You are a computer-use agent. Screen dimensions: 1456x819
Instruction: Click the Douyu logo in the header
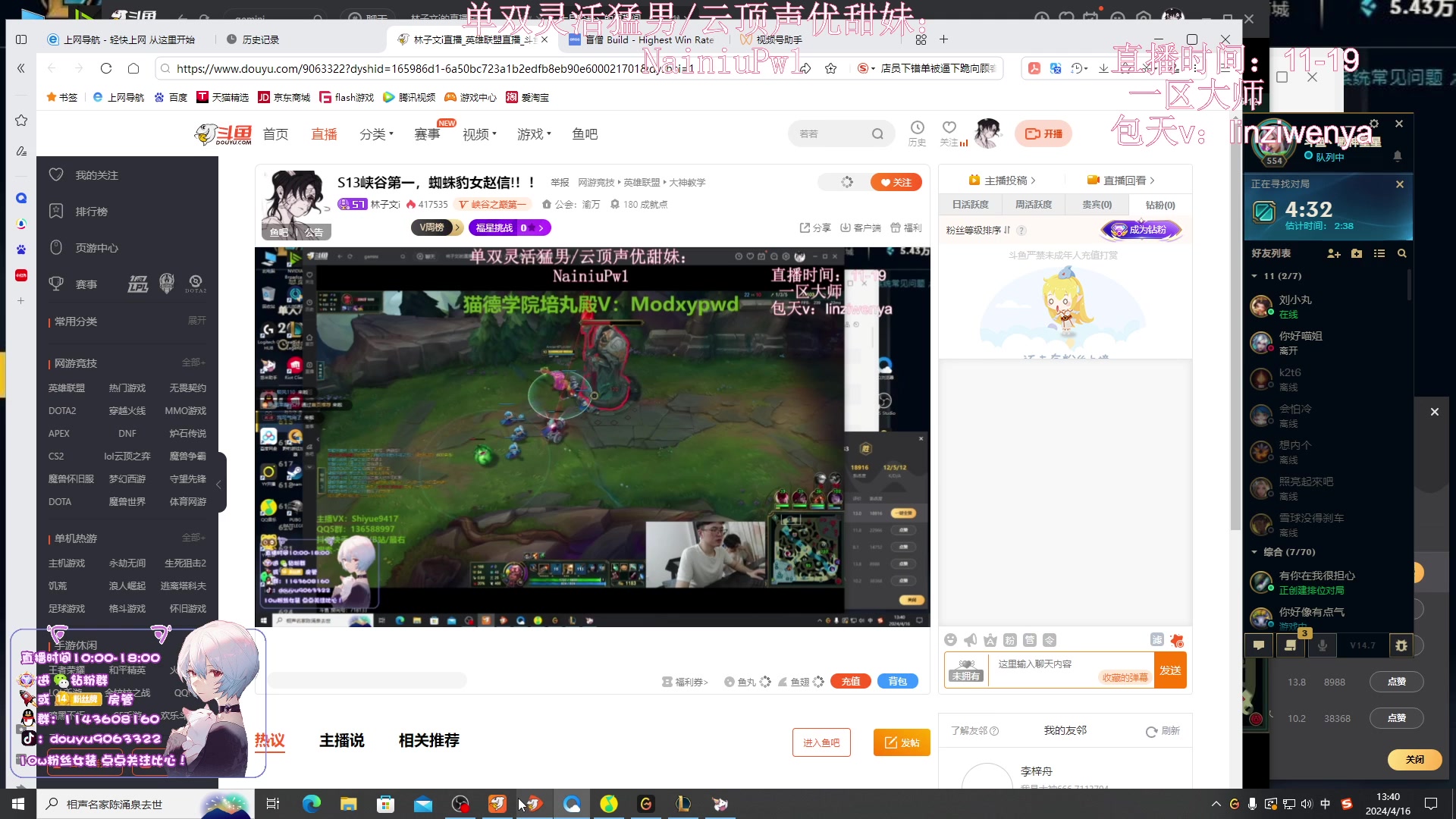tap(223, 134)
